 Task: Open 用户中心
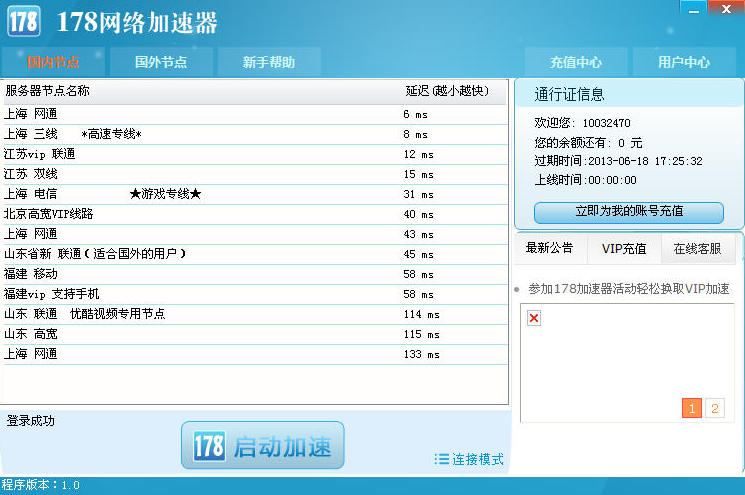684,62
